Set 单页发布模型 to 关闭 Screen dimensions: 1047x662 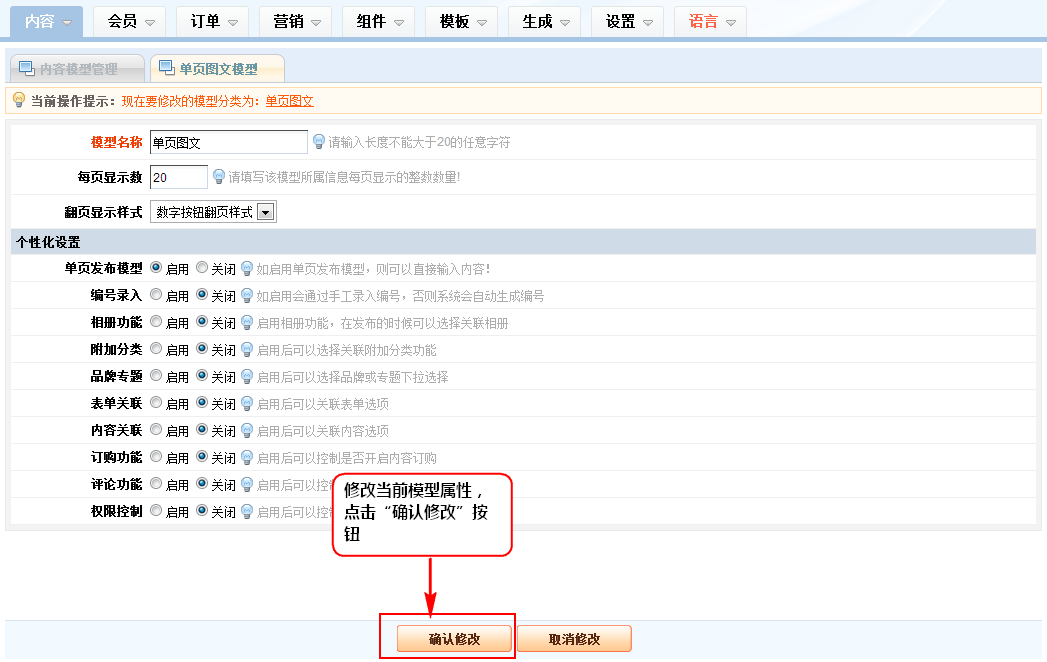point(202,268)
